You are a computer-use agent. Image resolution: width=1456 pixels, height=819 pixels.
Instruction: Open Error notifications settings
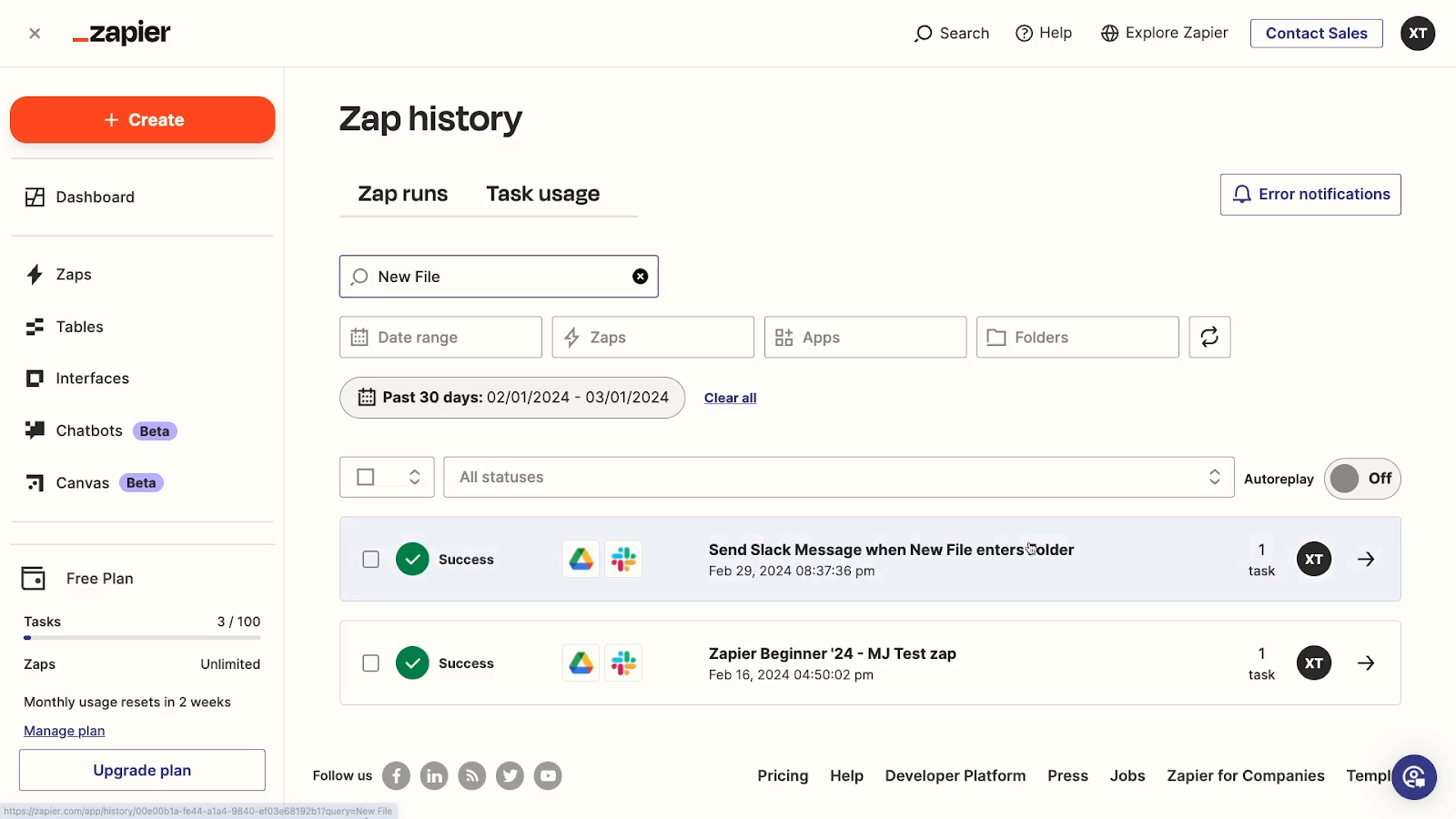[1310, 195]
